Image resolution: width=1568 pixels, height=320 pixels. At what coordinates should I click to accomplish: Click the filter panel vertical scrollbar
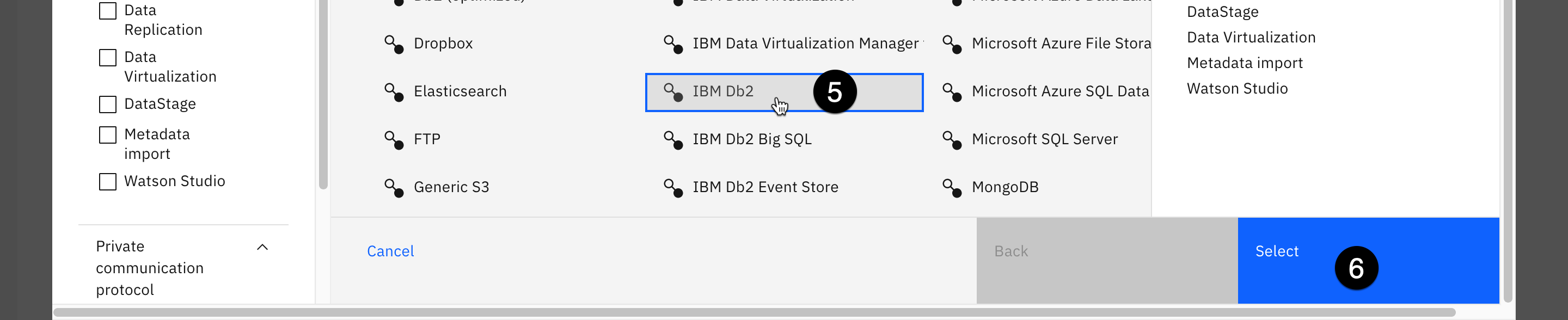323,94
